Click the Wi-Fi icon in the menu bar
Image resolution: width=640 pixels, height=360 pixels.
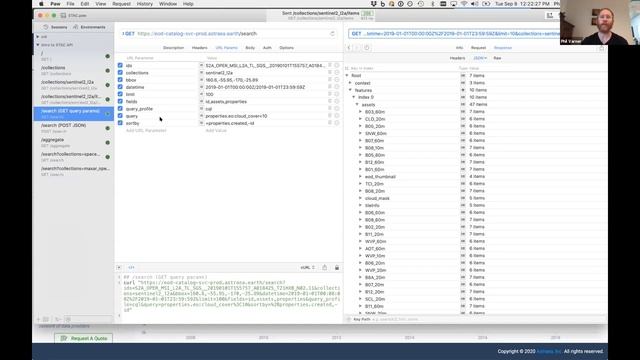[464, 4]
